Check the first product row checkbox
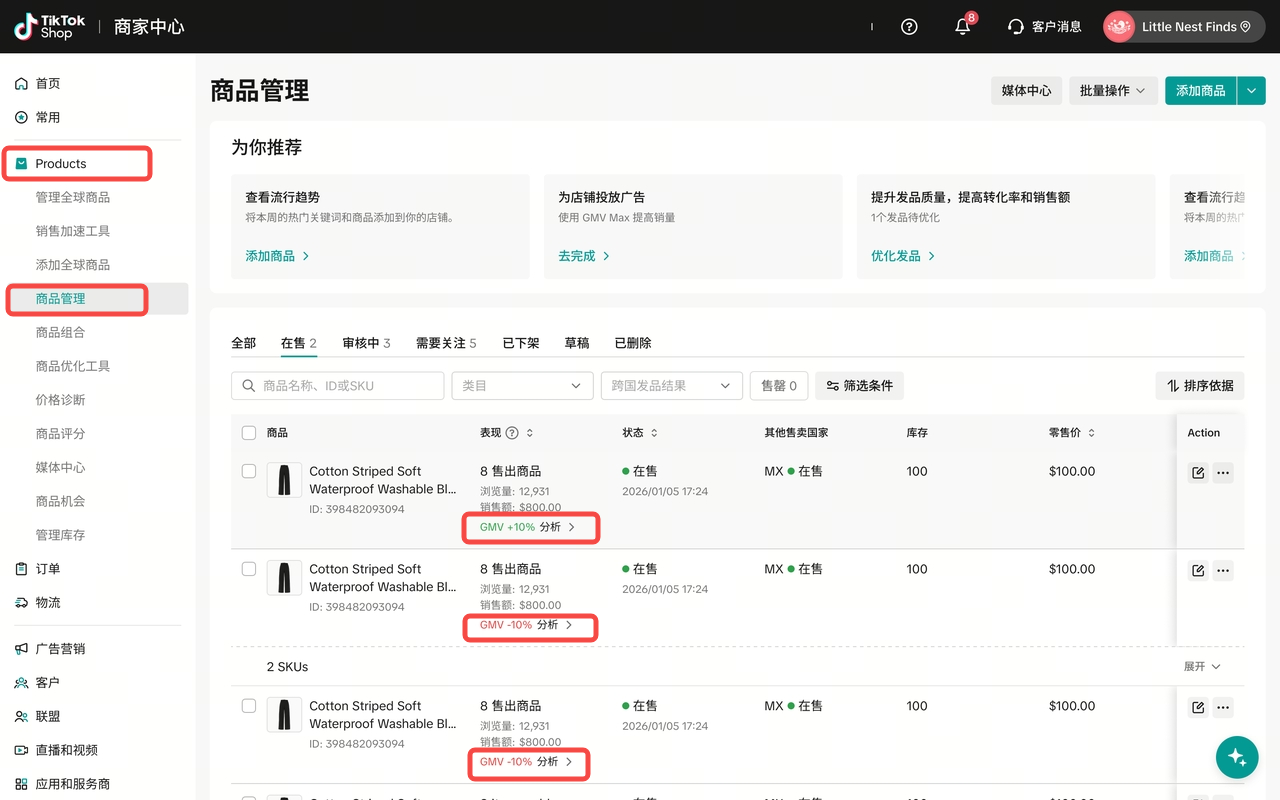The image size is (1280, 800). pos(249,471)
